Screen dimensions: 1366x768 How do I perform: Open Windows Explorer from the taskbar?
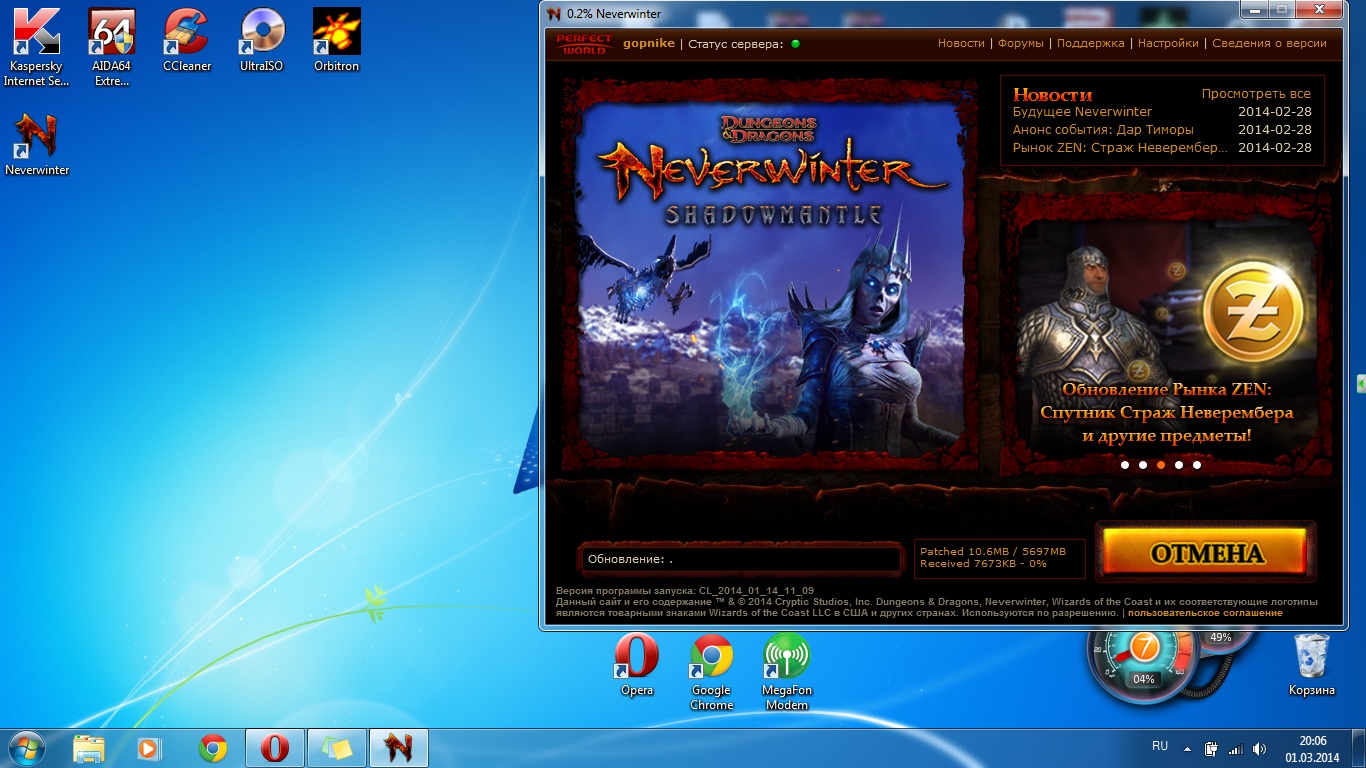pos(89,748)
